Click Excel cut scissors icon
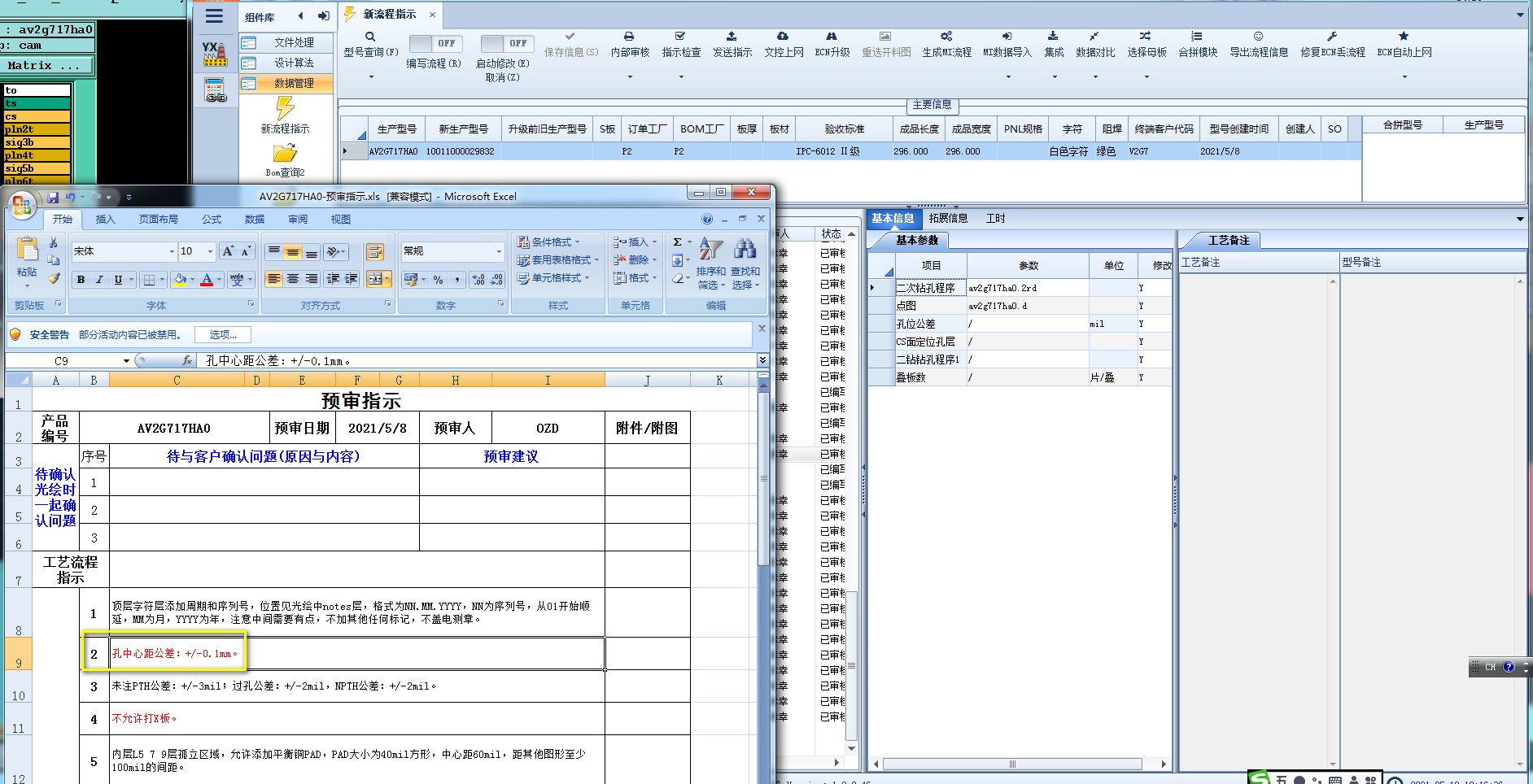Screen dimensions: 1533x784 point(54,243)
